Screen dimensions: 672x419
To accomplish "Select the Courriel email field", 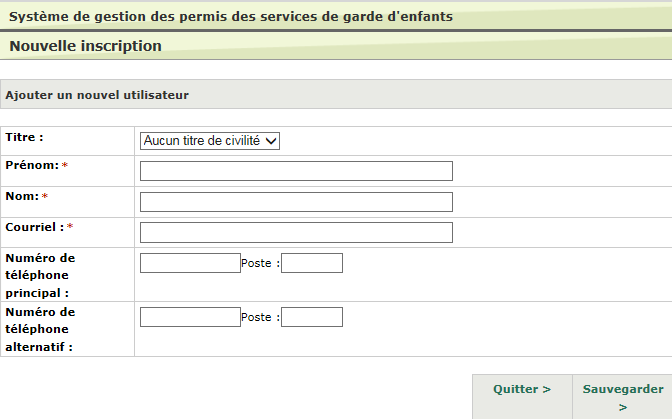I will (x=296, y=232).
